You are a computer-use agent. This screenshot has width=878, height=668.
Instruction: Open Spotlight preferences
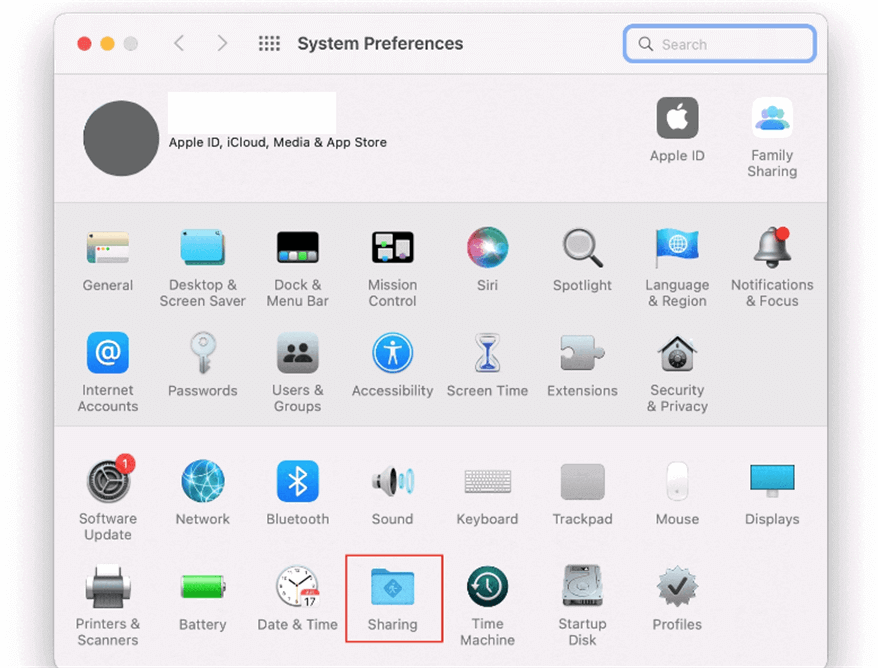(x=582, y=258)
